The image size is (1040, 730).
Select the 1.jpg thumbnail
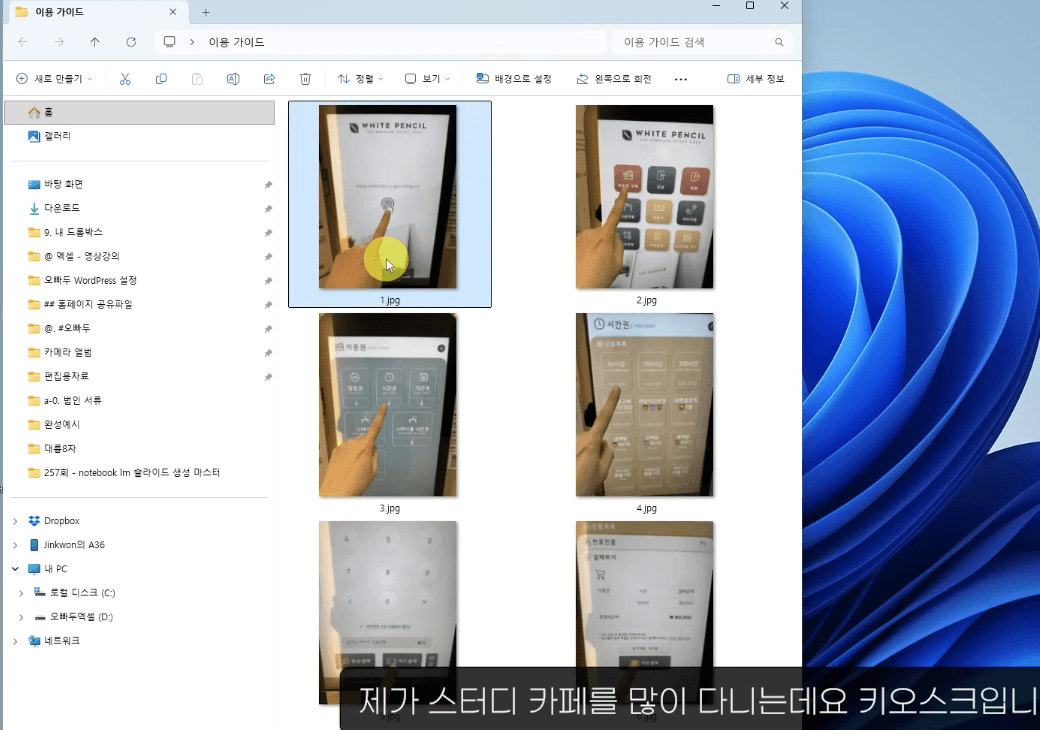[388, 197]
